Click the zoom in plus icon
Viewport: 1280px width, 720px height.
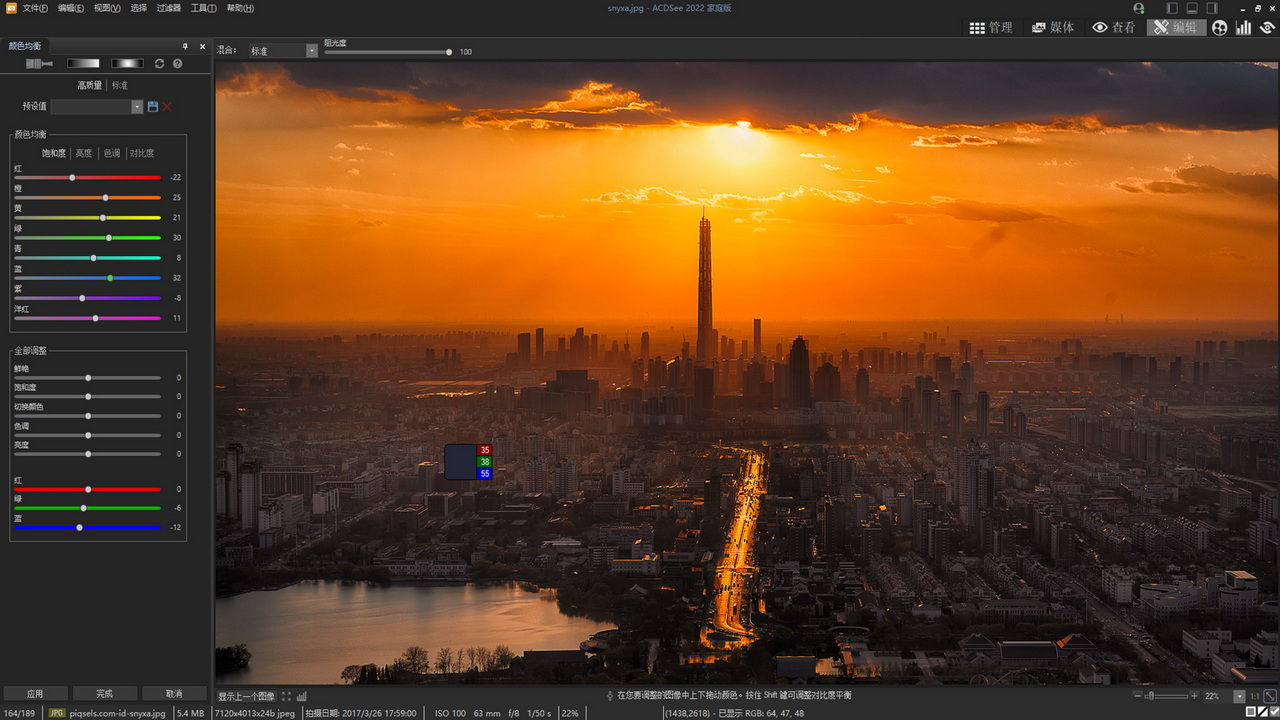pos(1196,696)
